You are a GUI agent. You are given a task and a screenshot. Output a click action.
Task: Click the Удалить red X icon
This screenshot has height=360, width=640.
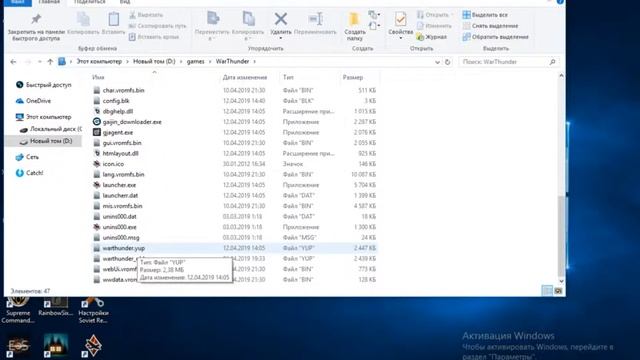pyautogui.click(x=281, y=19)
